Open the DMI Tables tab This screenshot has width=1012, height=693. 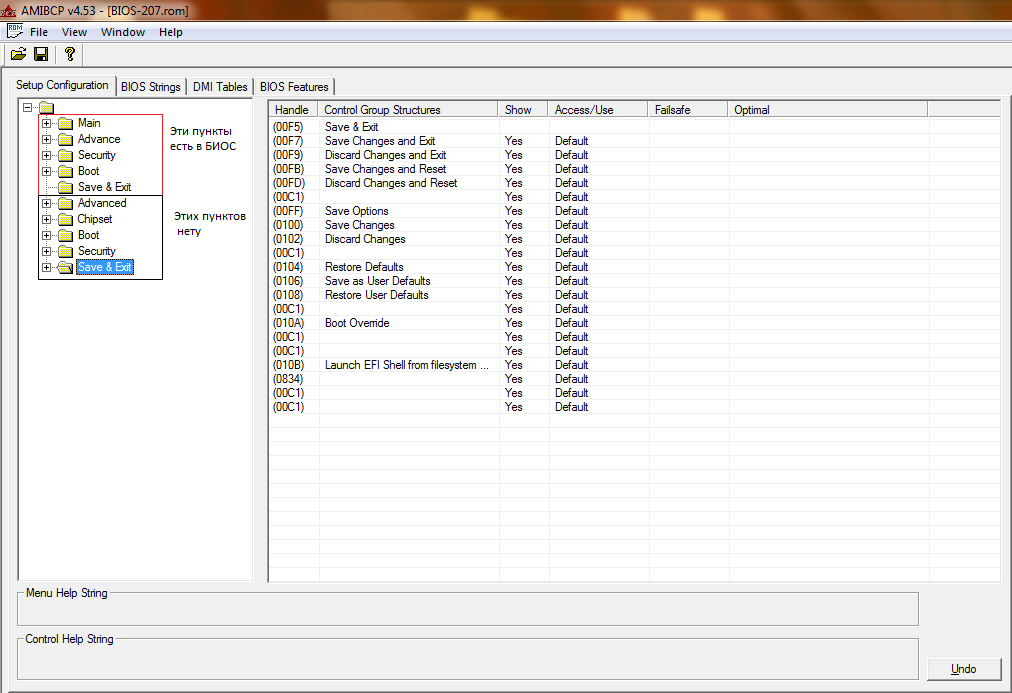pyautogui.click(x=220, y=87)
